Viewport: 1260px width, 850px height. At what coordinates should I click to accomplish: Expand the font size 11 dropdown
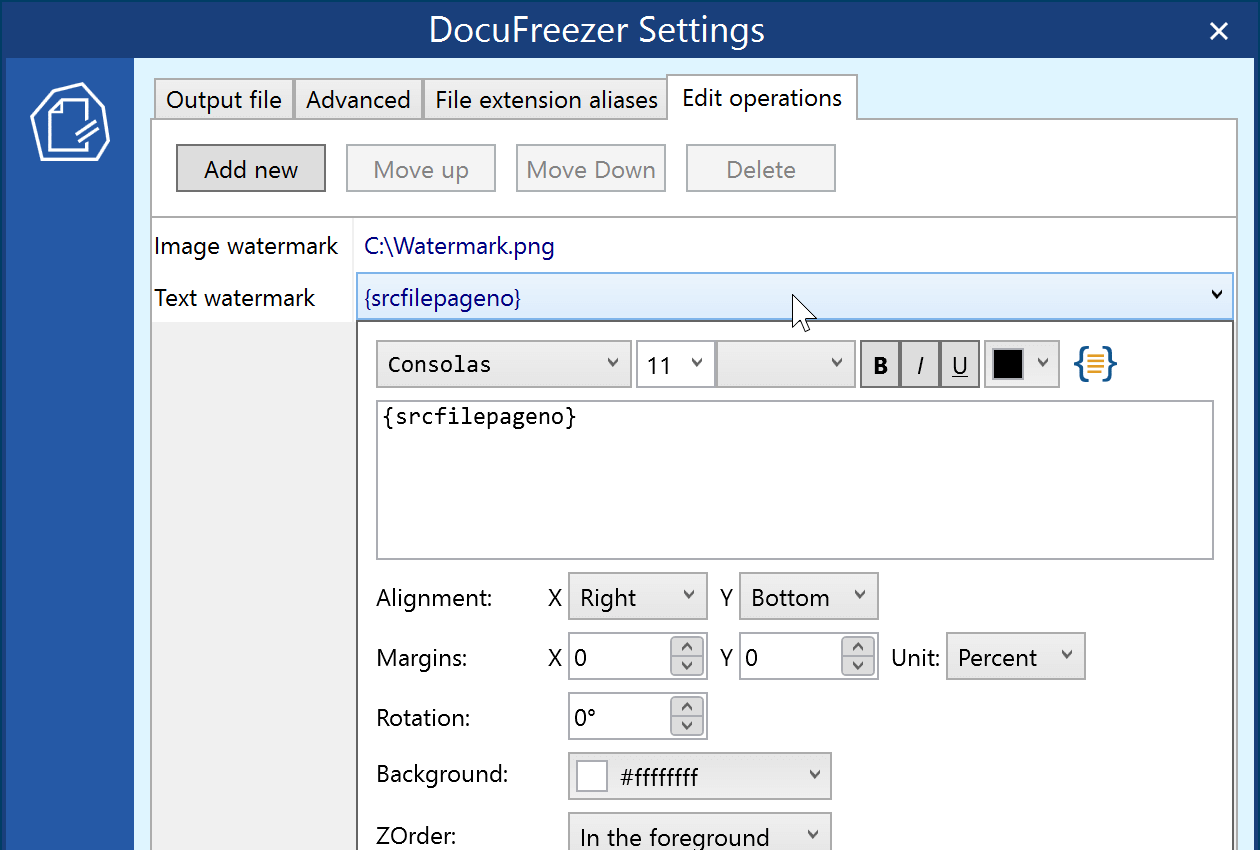675,365
